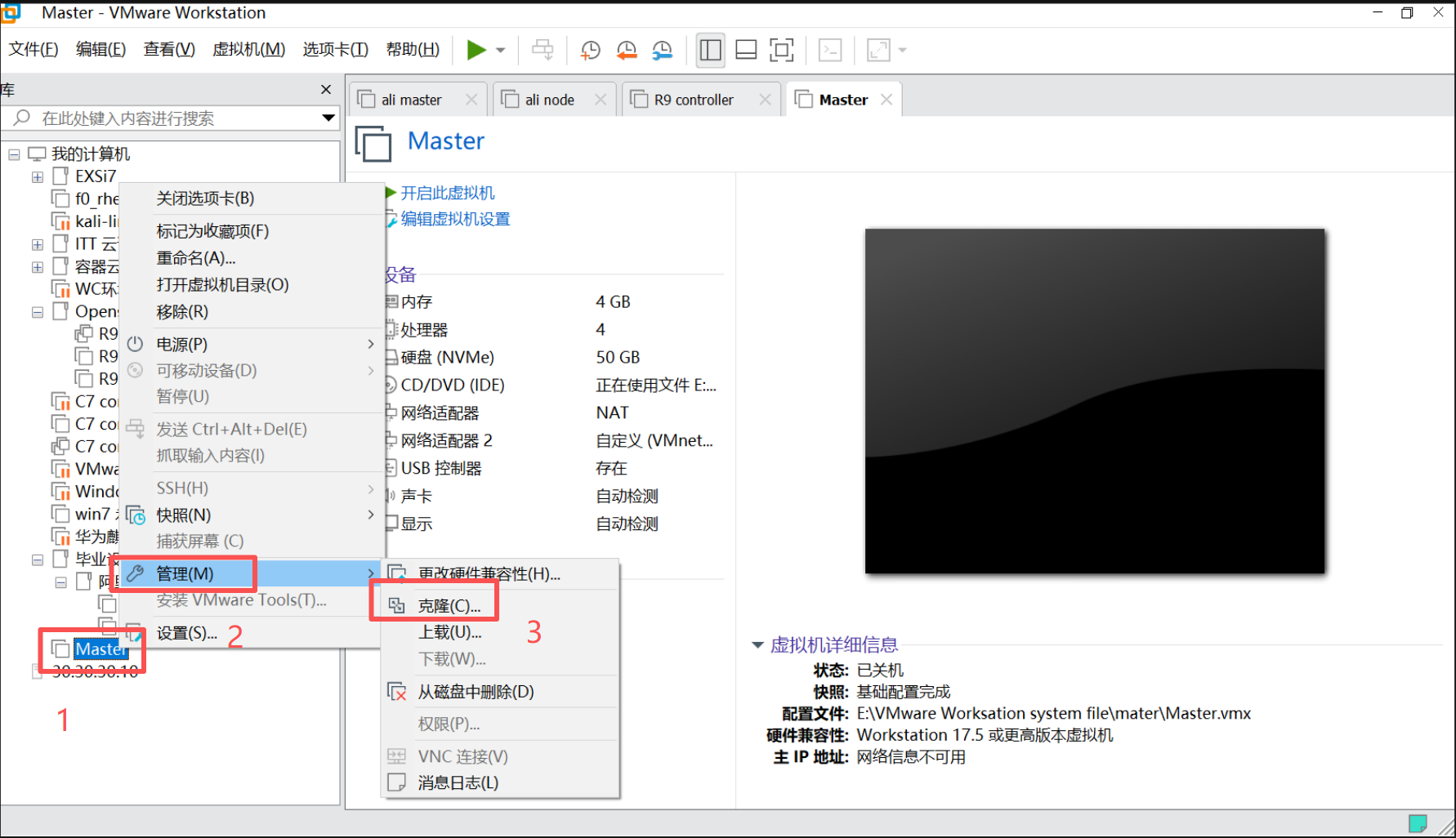The image size is (1456, 838).
Task: Open the dropdown arrow next to the play button
Action: pos(501,50)
